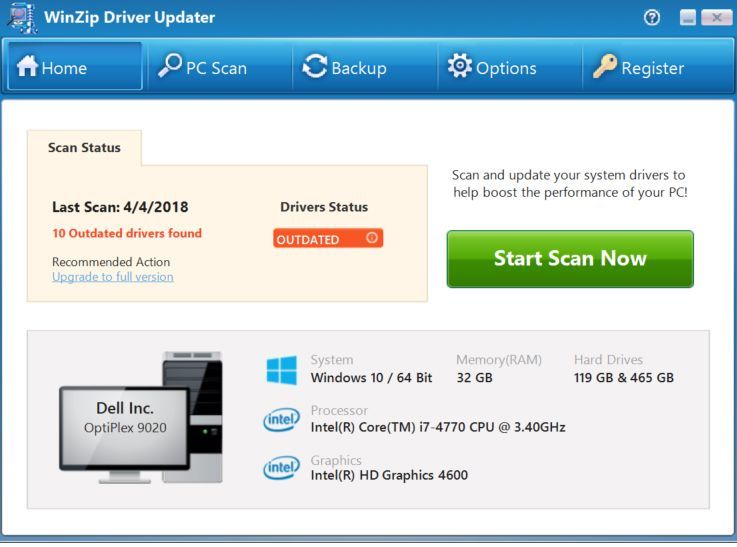Select the Scan Status tab
737x547 pixels.
tap(84, 148)
